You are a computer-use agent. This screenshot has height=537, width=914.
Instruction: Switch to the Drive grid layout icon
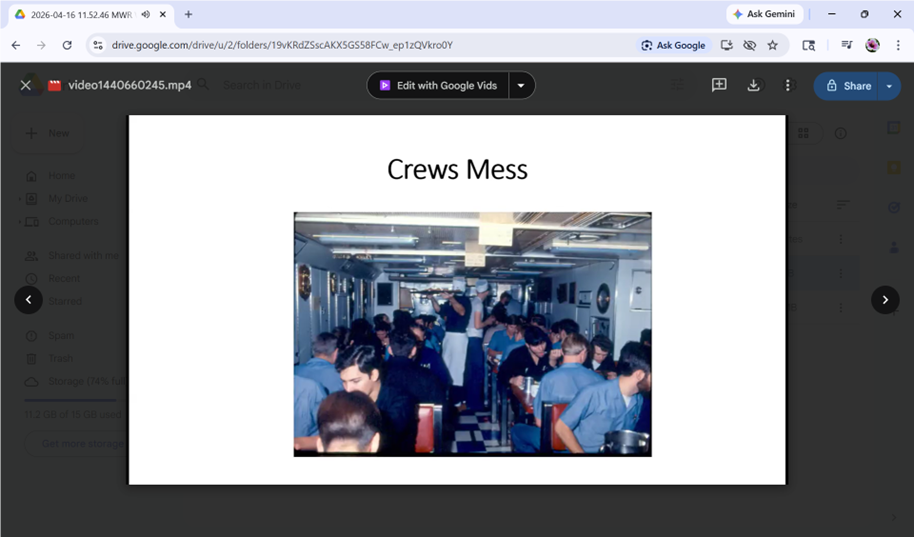click(x=803, y=133)
